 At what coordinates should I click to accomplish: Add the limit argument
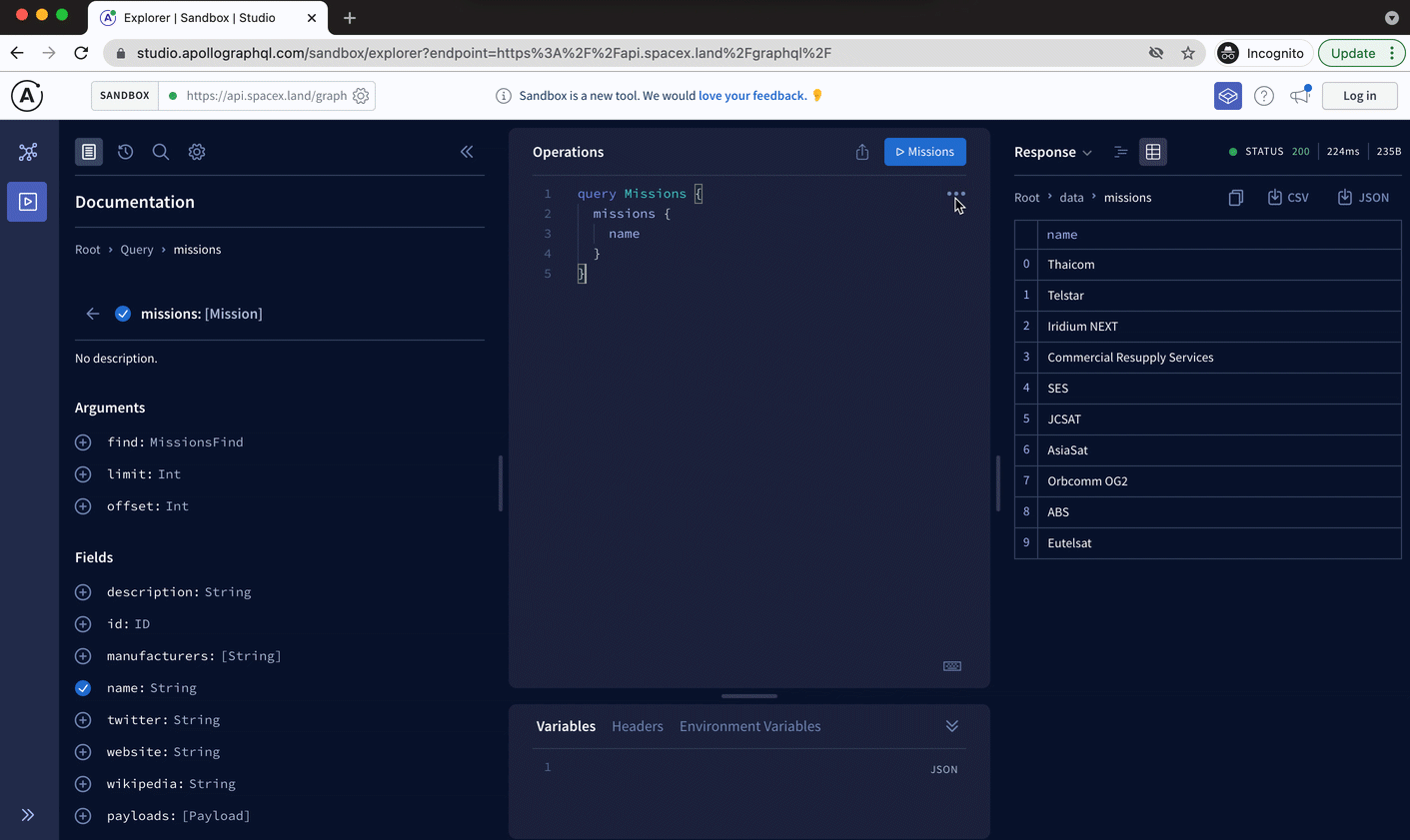(x=83, y=474)
